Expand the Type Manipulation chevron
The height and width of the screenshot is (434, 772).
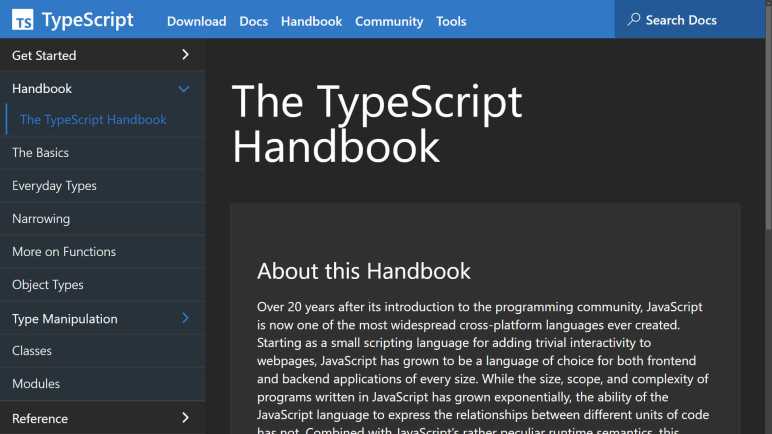click(x=185, y=319)
